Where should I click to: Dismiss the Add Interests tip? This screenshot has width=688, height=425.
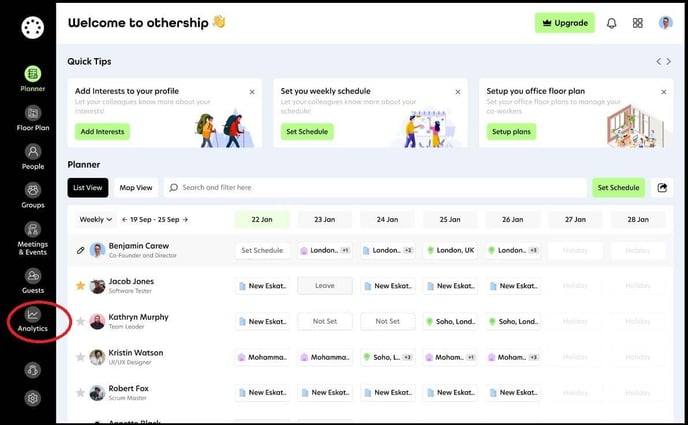(252, 92)
